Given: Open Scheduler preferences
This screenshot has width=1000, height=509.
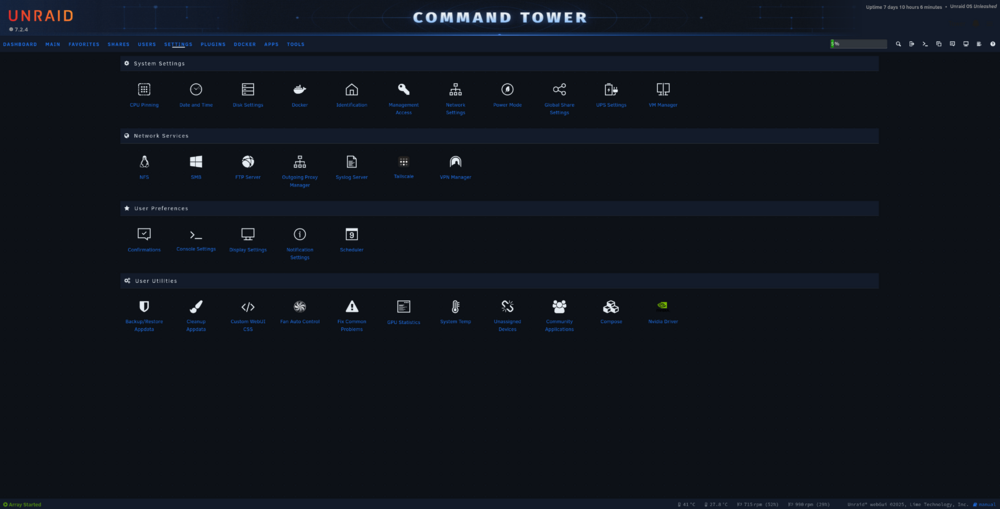Looking at the screenshot, I should pos(351,240).
